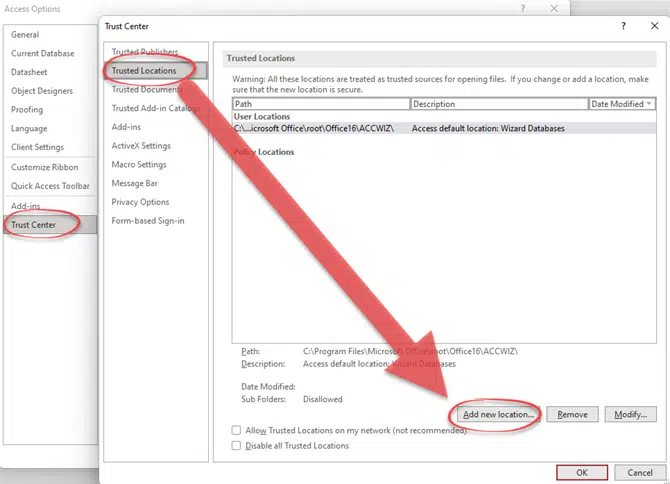Check Disable all Trusted Locations
Screen dimensions: 670x484
[236, 446]
